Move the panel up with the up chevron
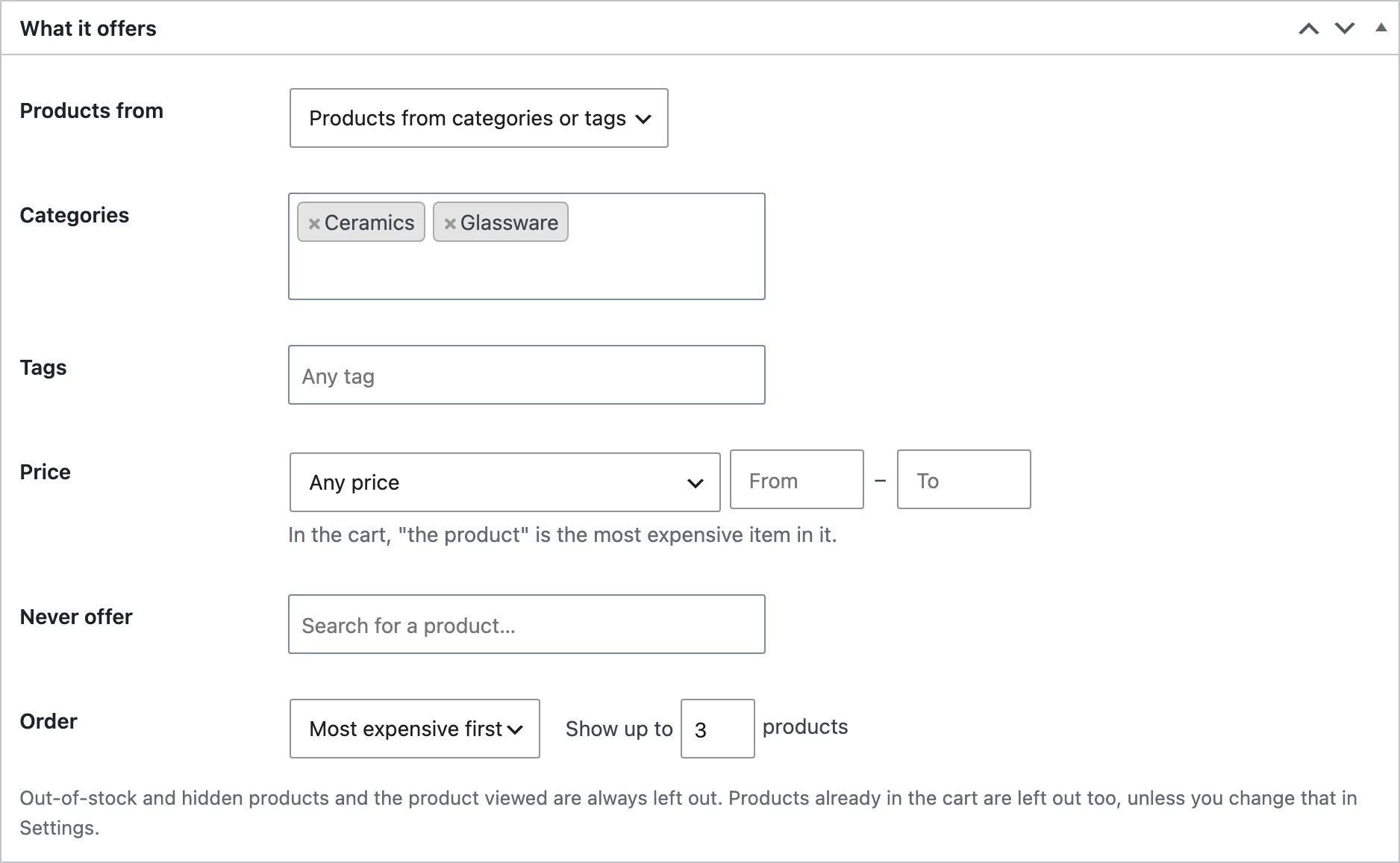 (1309, 28)
